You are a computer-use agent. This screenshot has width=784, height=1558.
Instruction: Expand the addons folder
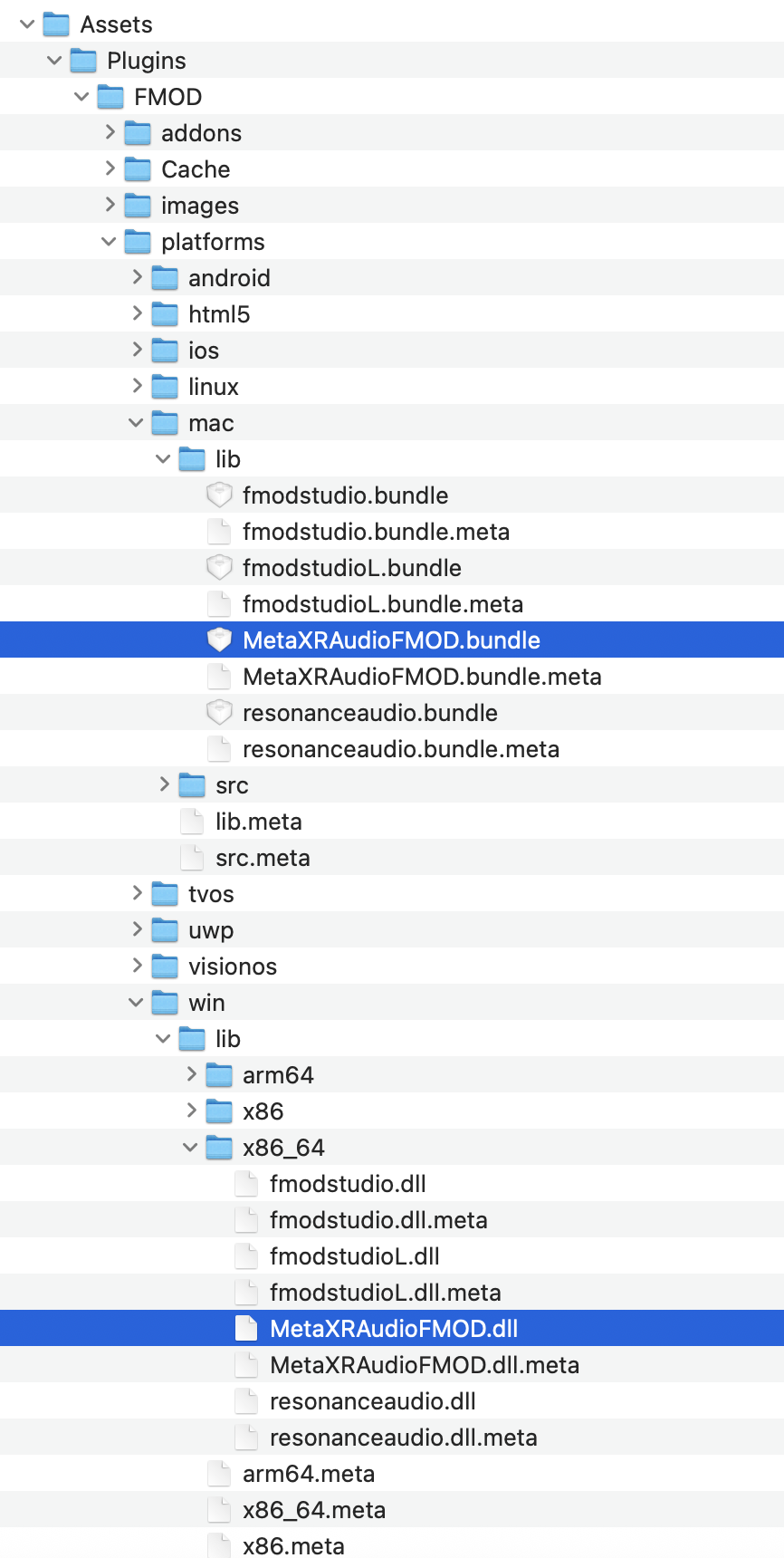click(x=110, y=132)
